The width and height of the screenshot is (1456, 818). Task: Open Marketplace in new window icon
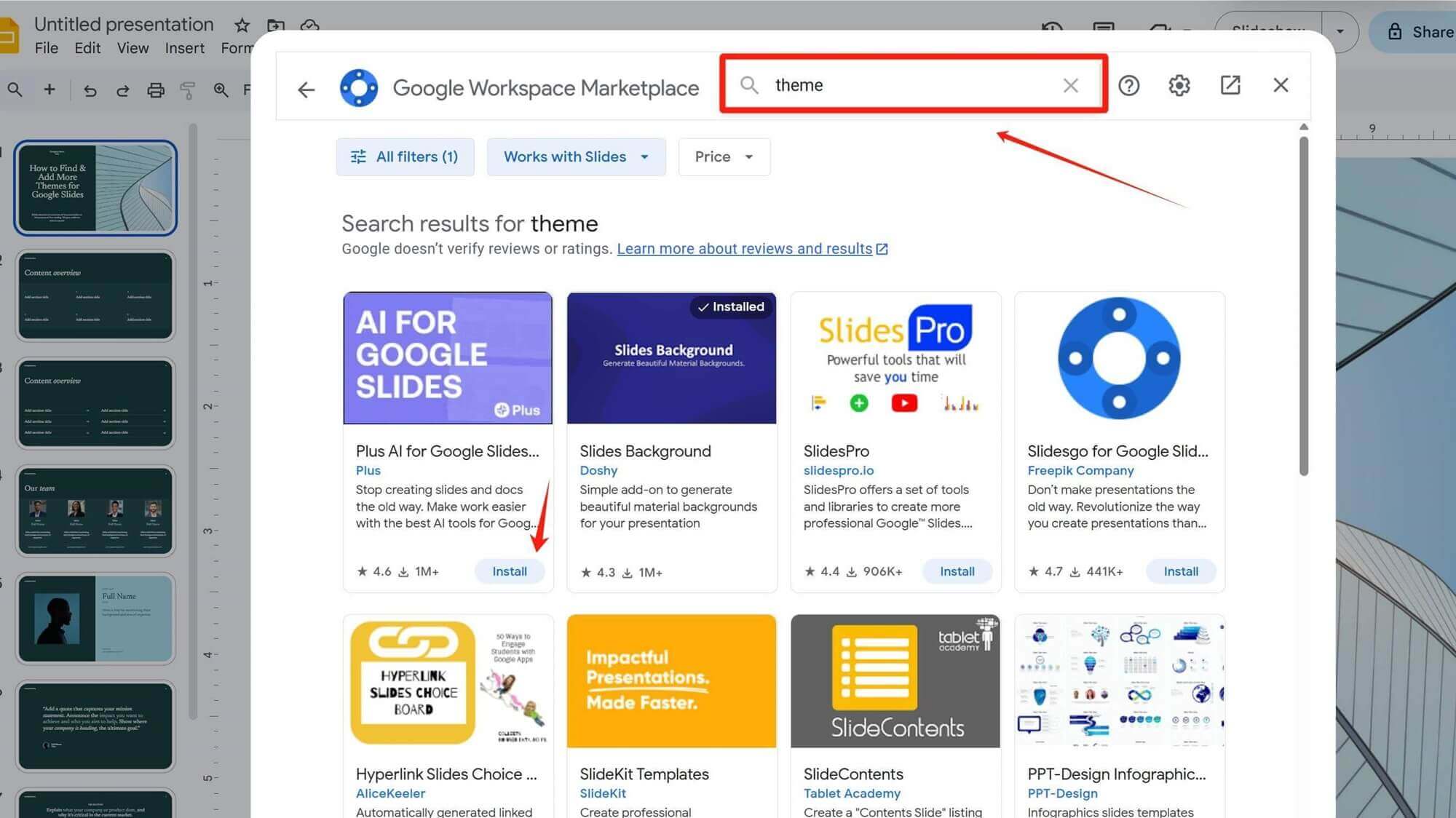click(1230, 85)
